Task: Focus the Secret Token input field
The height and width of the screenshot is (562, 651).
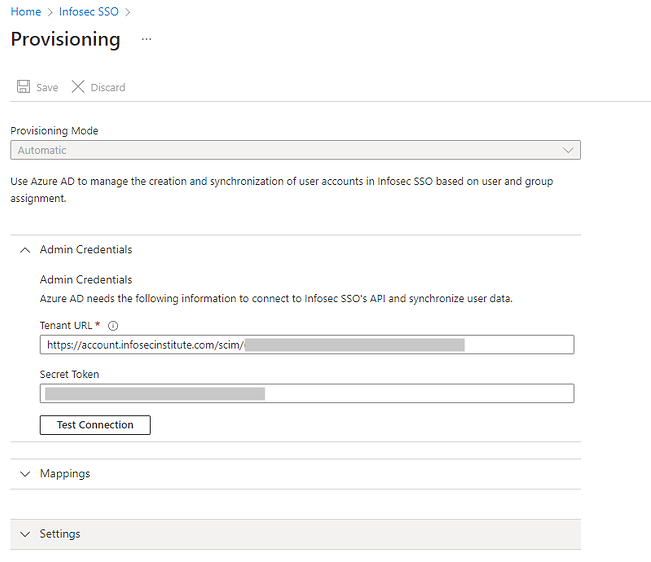Action: [x=306, y=393]
